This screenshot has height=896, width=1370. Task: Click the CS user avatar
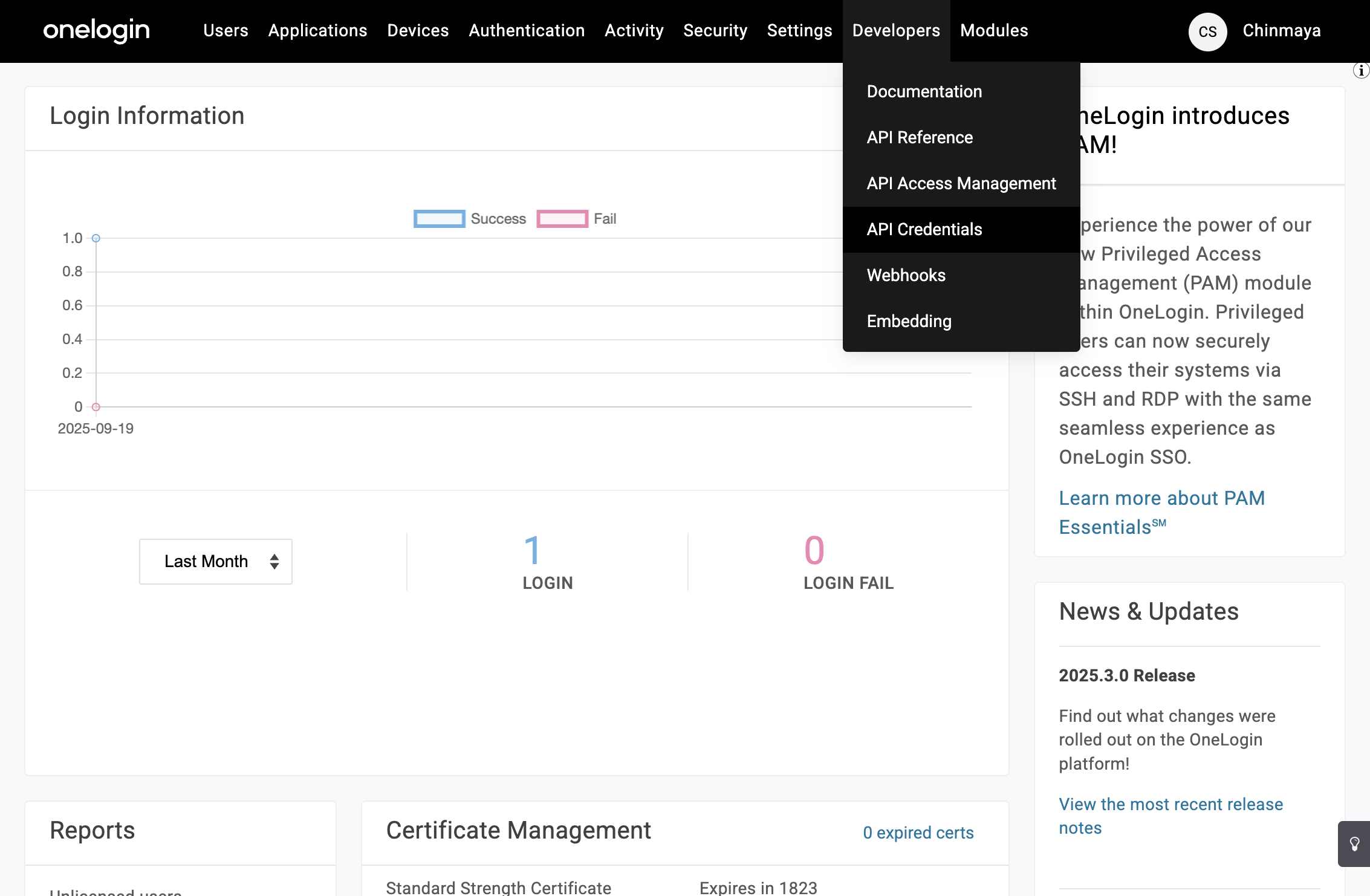(1207, 31)
